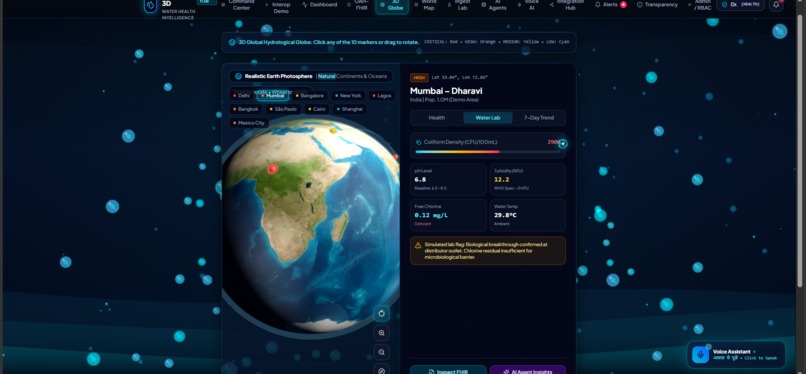Viewport: 806px width, 374px height.
Task: Open the AI Agents nav item
Action: pyautogui.click(x=494, y=5)
